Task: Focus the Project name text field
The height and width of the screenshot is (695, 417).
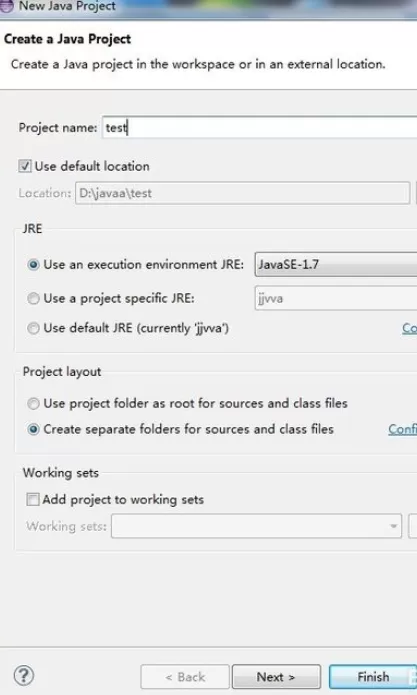Action: (260, 128)
